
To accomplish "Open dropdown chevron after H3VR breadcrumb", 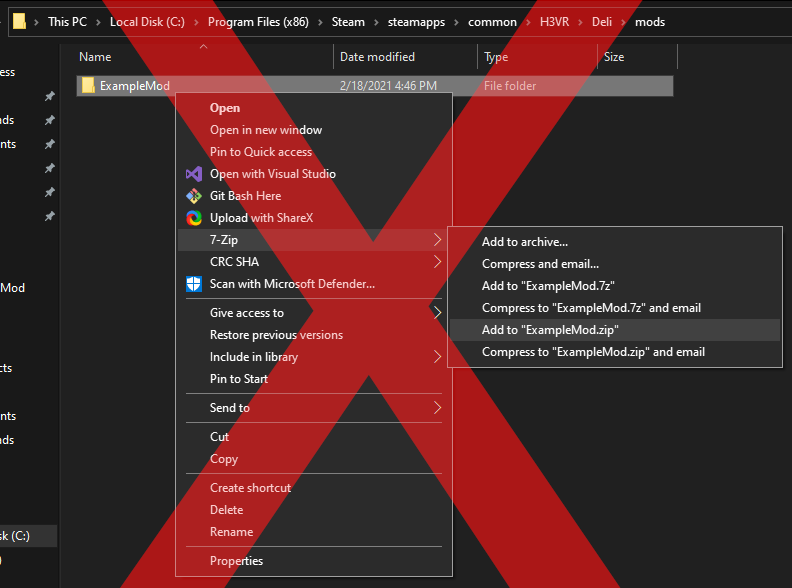I will pos(580,22).
